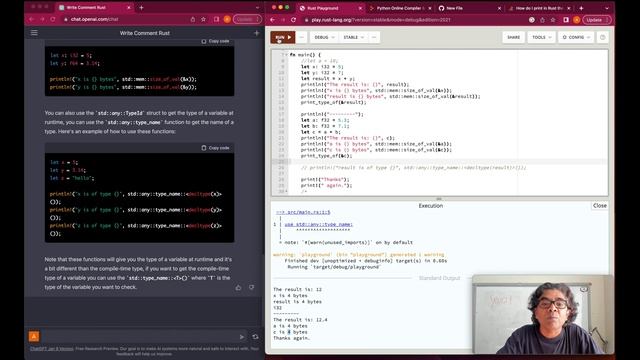Open a new tab in the Playground window
Viewport: 640px width, 360px height.
pyautogui.click(x=581, y=8)
